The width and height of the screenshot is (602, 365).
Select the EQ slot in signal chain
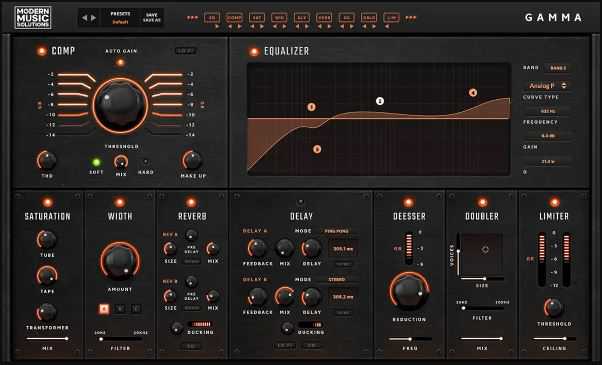tap(212, 18)
